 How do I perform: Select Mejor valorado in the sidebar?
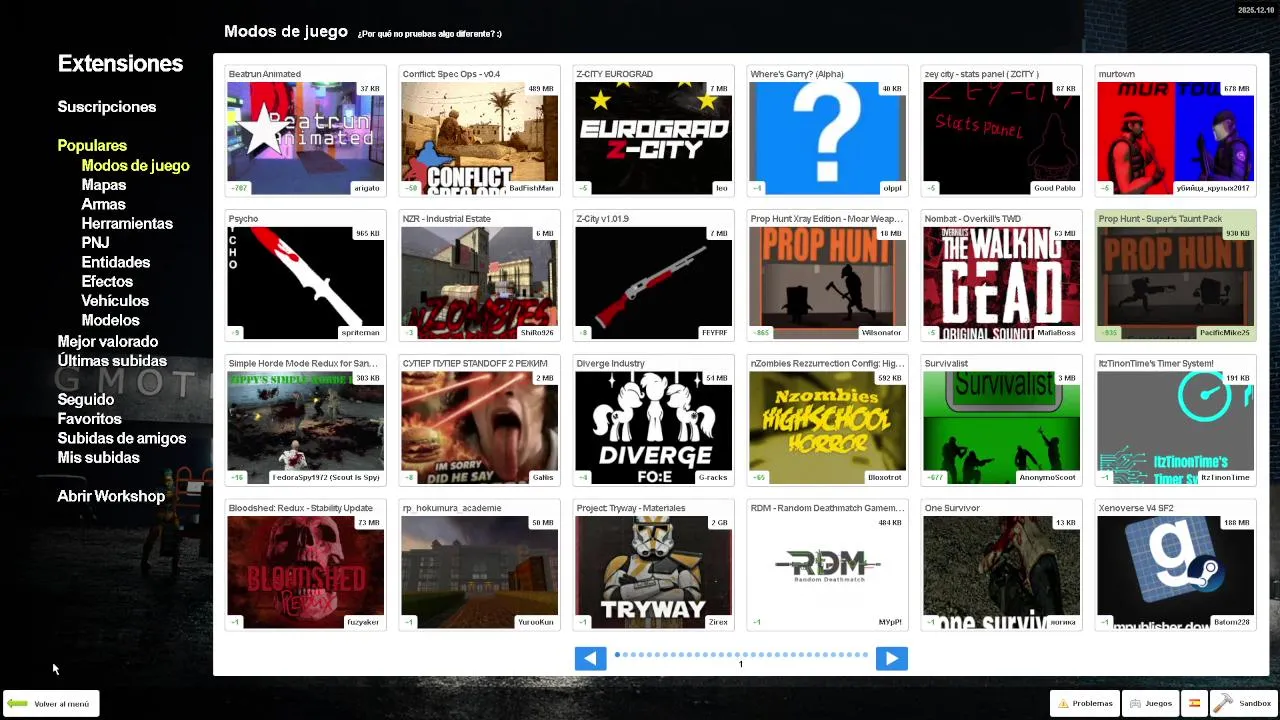pyautogui.click(x=108, y=342)
